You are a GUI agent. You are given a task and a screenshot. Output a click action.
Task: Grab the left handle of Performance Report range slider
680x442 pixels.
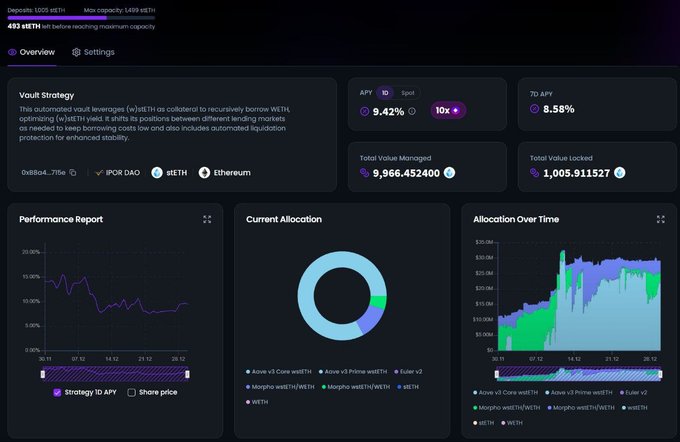42,373
